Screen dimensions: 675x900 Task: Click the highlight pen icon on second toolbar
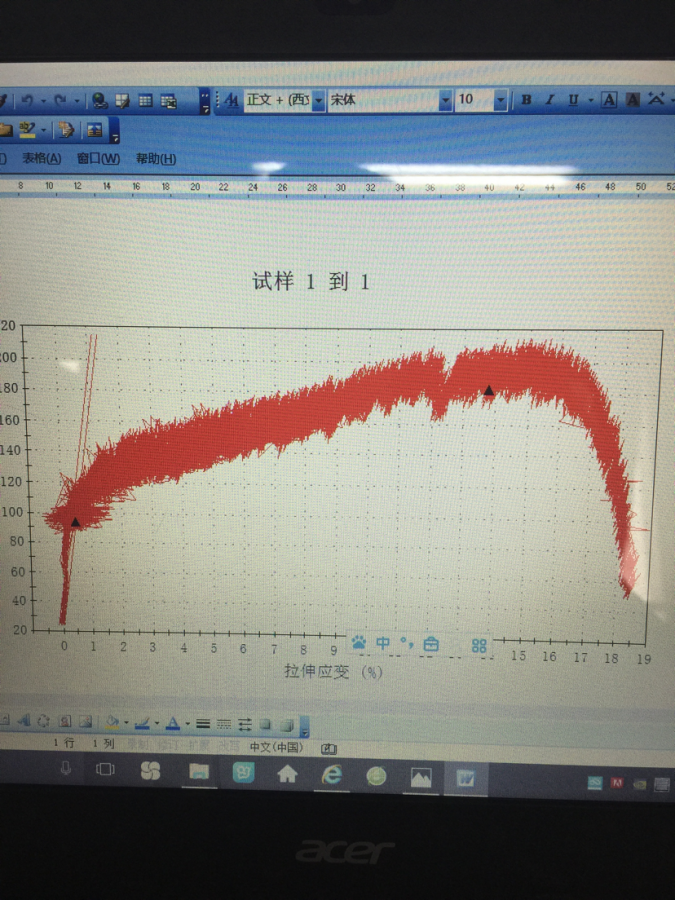27,130
